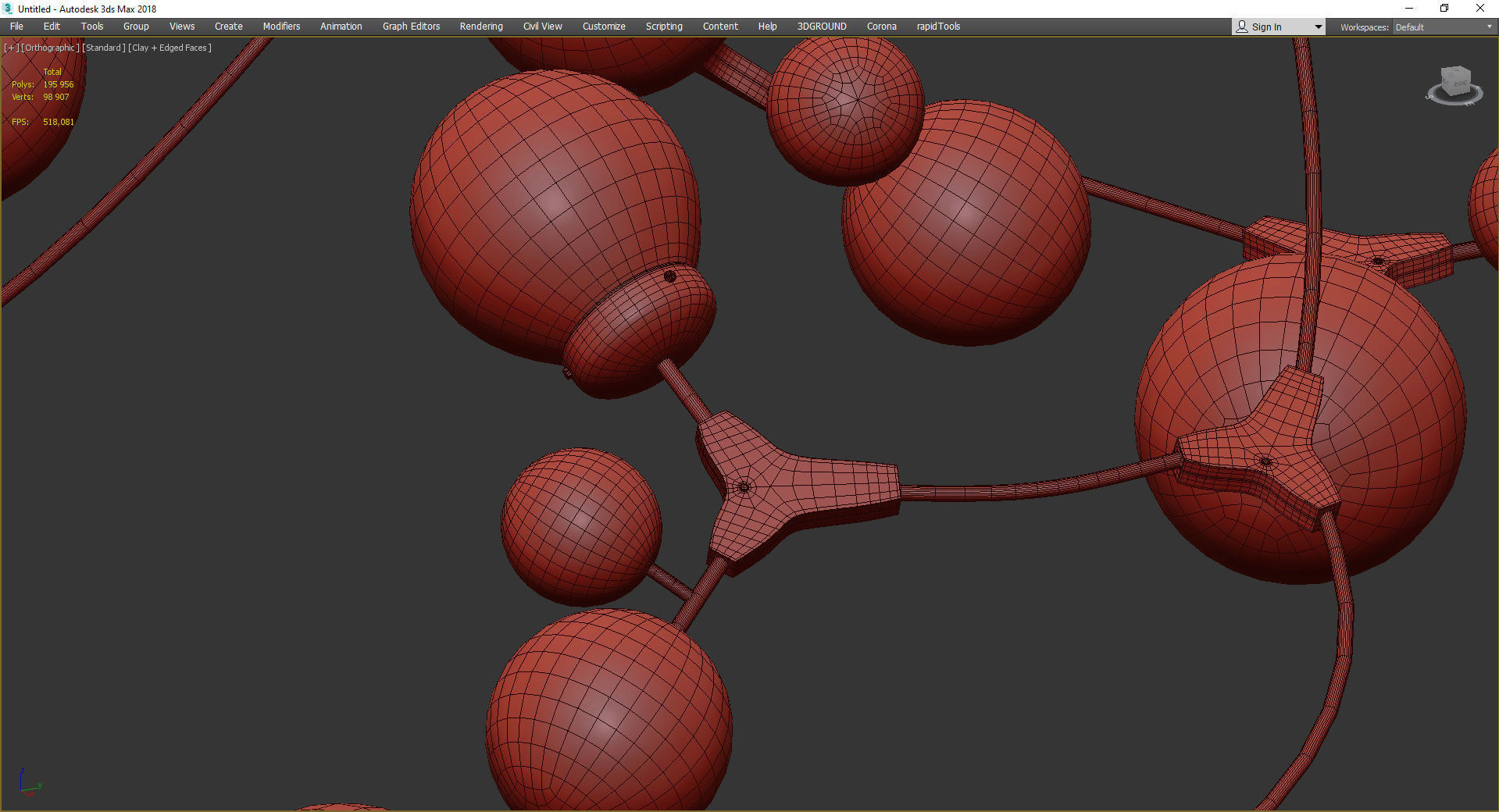Click the FPS value 518,081
1499x812 pixels.
59,122
